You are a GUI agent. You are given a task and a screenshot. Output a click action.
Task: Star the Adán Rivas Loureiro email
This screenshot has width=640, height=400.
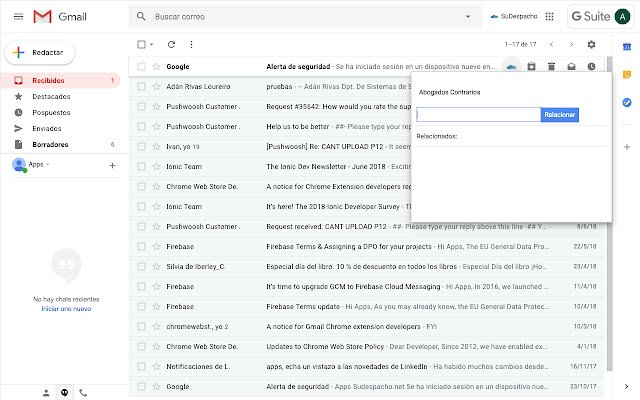(156, 86)
